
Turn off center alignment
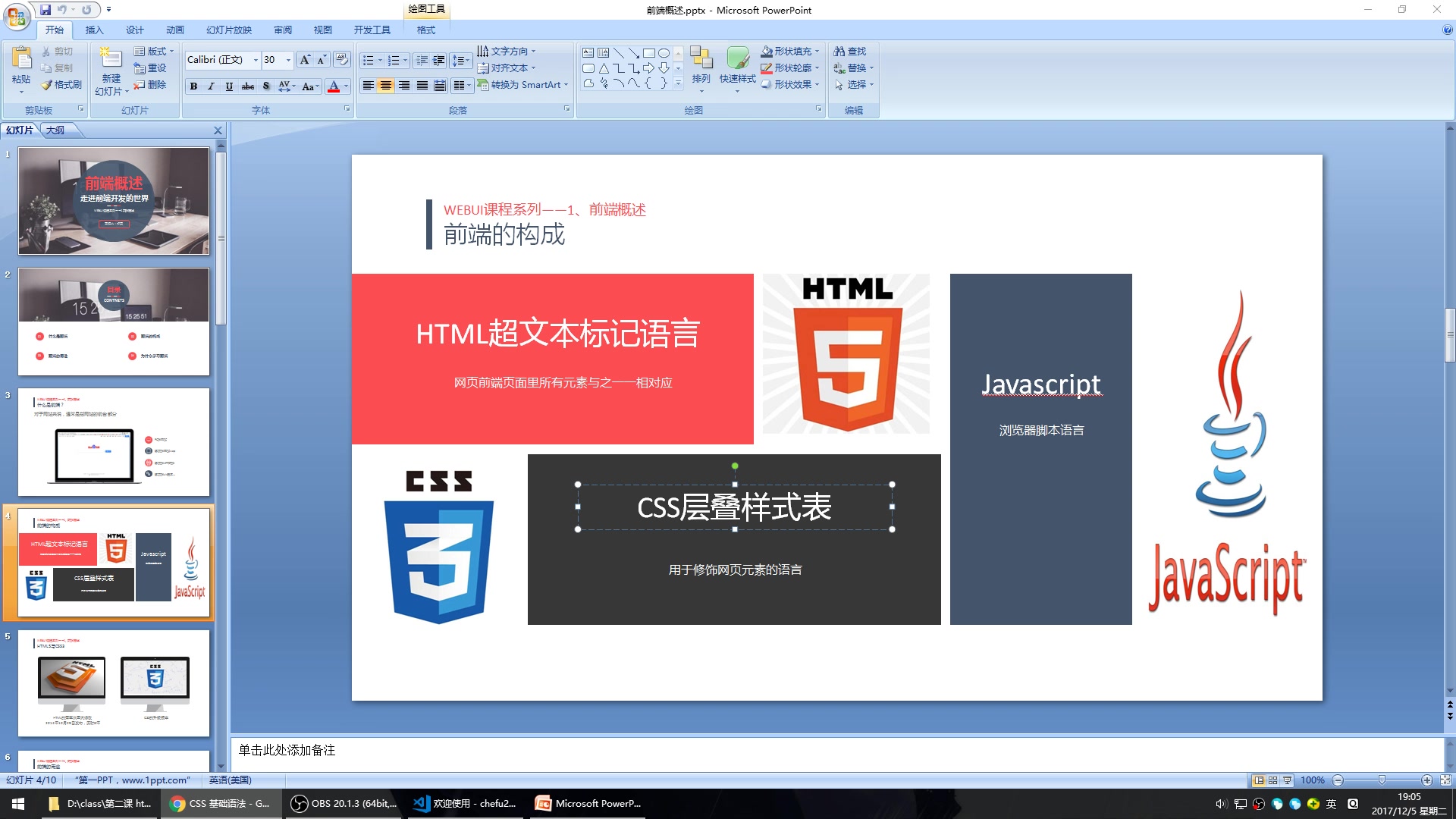386,86
